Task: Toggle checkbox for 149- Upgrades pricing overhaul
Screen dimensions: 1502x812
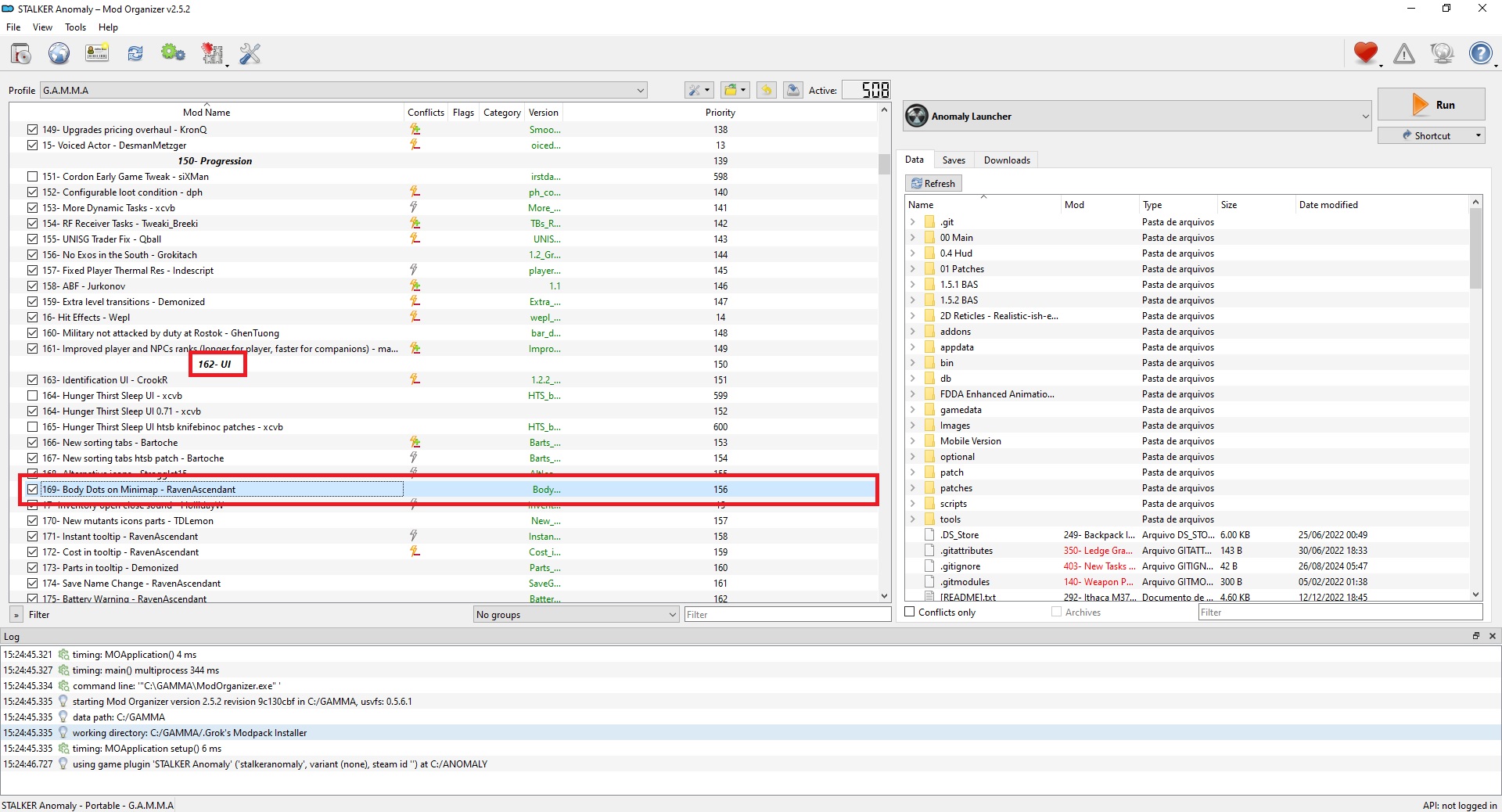Action: click(x=32, y=130)
